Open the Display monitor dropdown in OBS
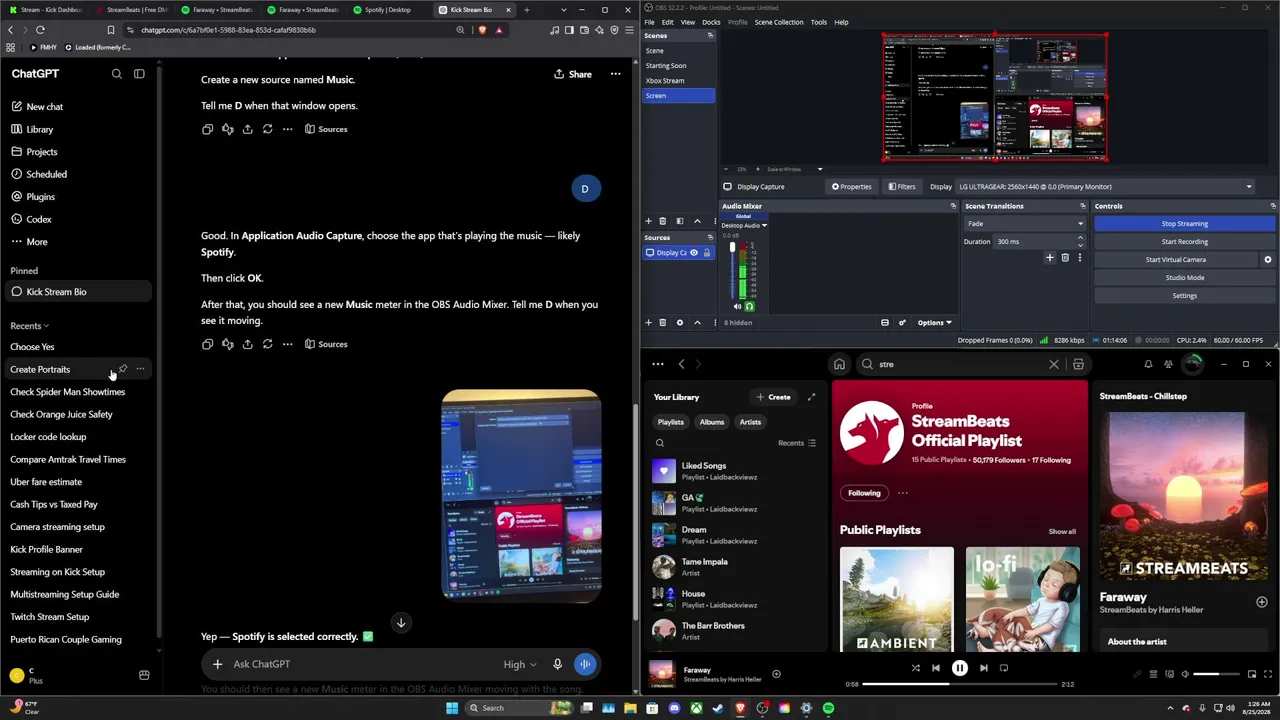Screen dimensions: 1280x720 (1105, 187)
